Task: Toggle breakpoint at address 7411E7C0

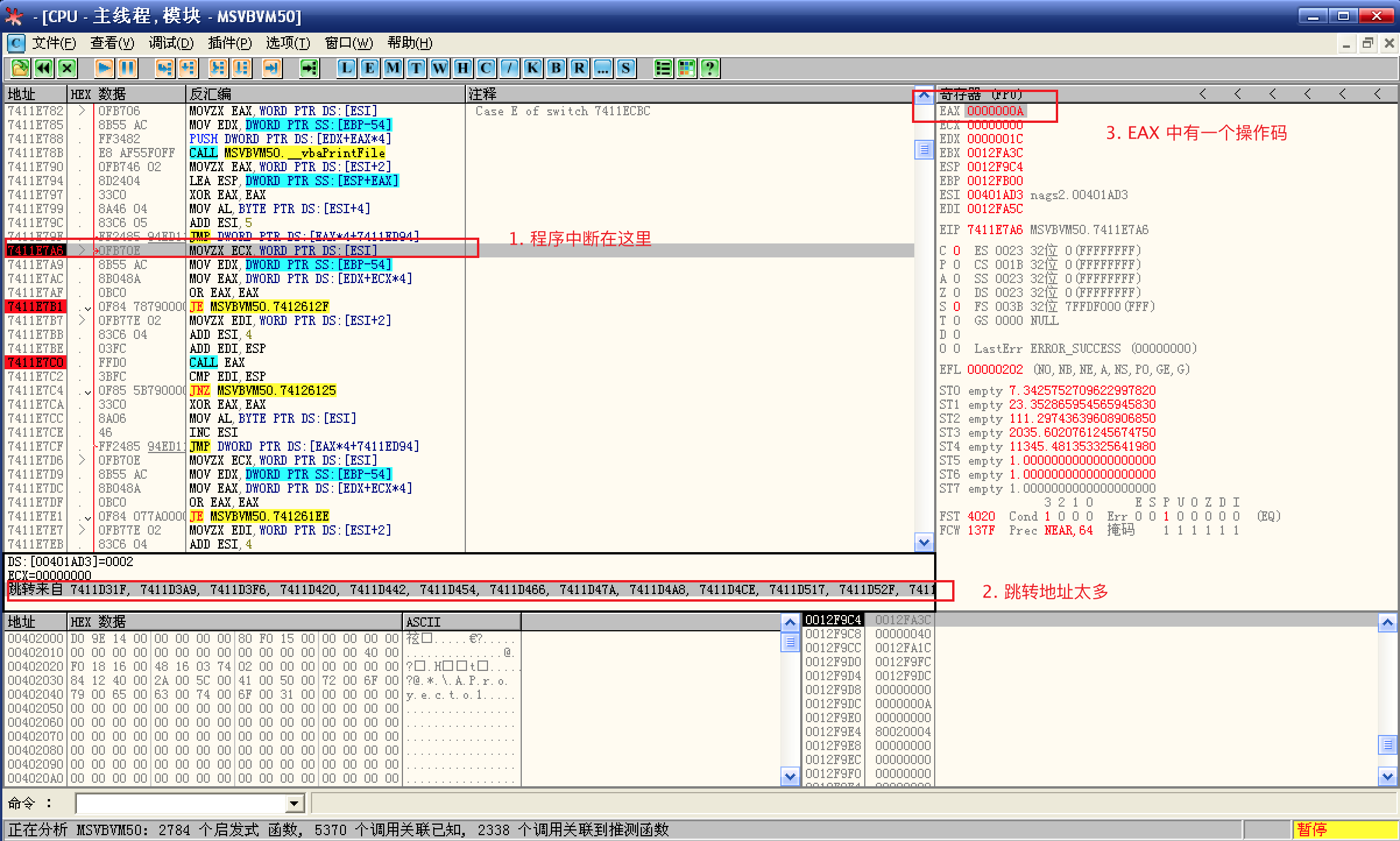Action: click(x=36, y=362)
